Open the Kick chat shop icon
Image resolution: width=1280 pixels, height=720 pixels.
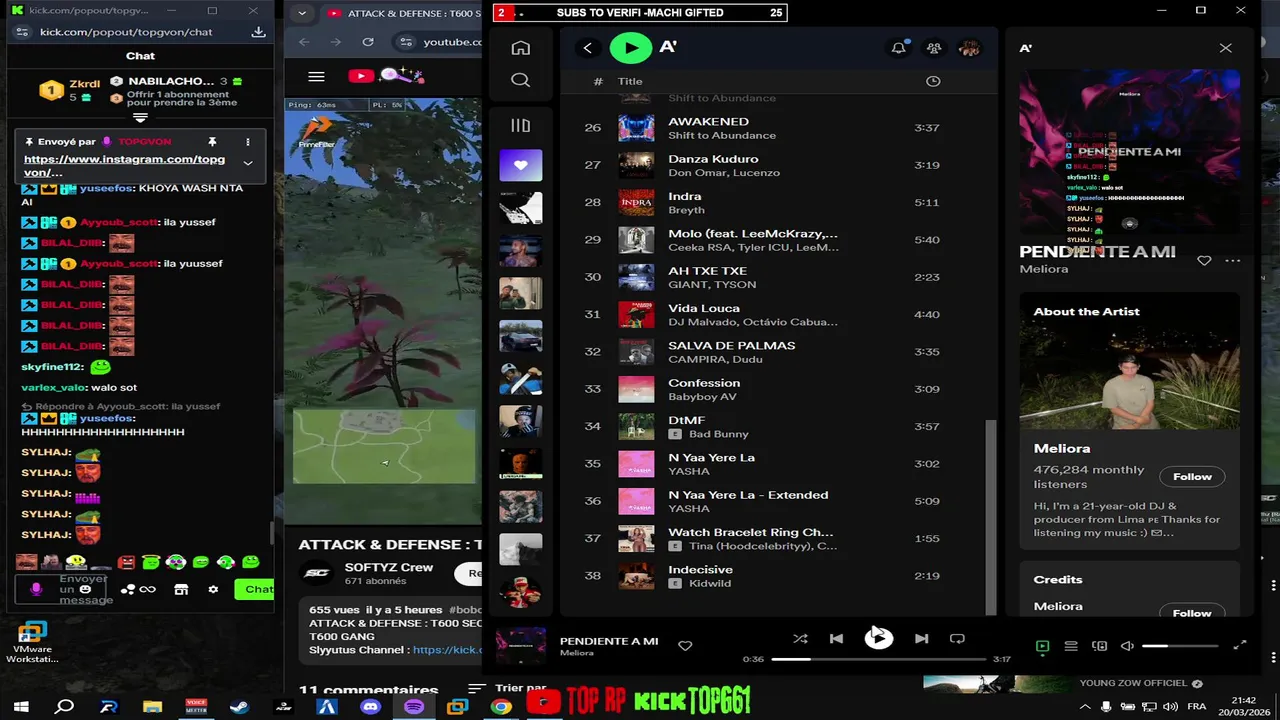[181, 590]
